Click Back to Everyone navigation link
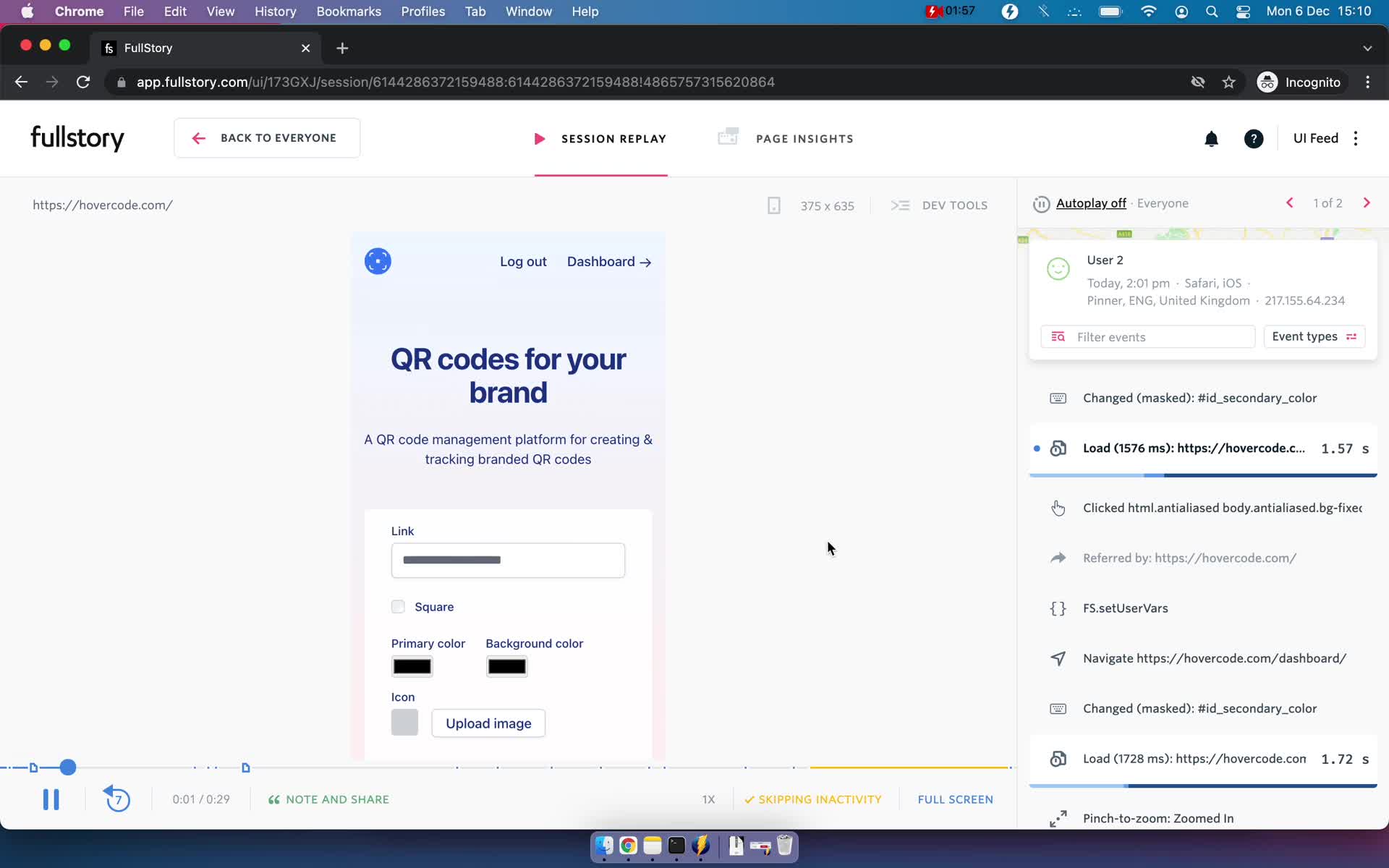The width and height of the screenshot is (1389, 868). [265, 137]
